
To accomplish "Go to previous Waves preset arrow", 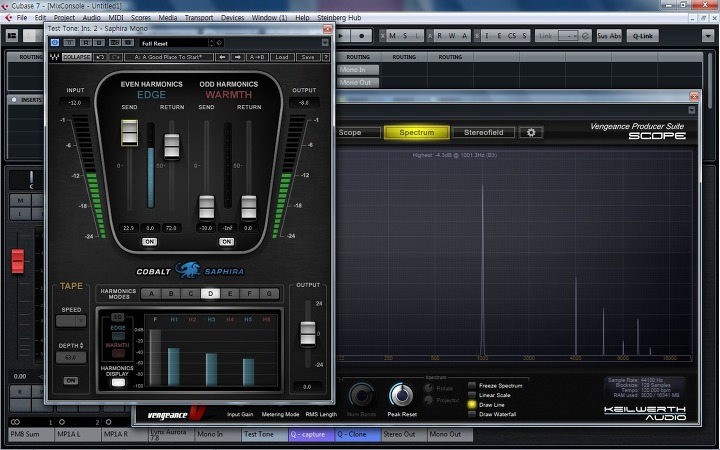I will [223, 57].
